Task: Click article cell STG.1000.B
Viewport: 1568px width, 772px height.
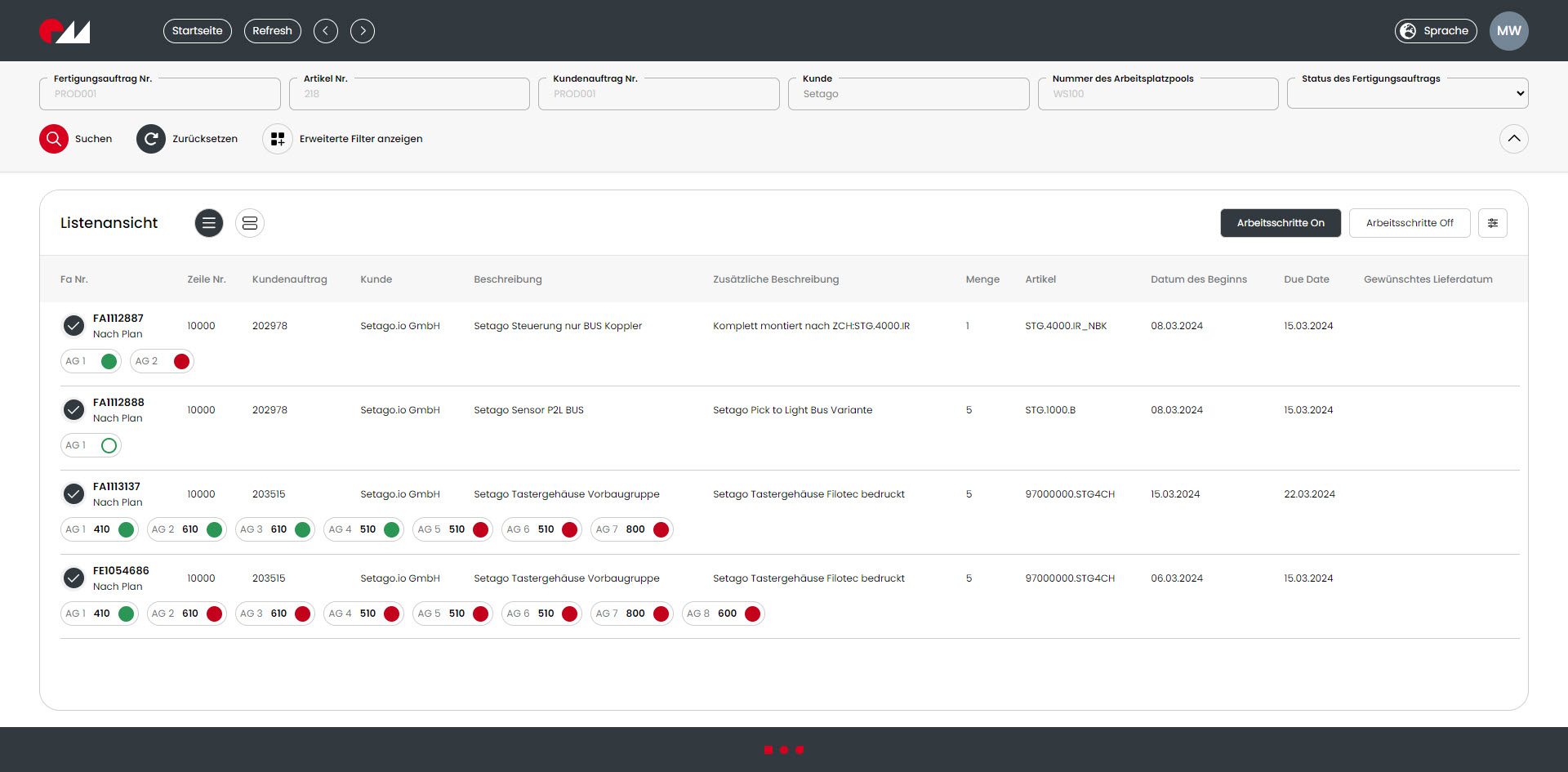Action: coord(1050,410)
